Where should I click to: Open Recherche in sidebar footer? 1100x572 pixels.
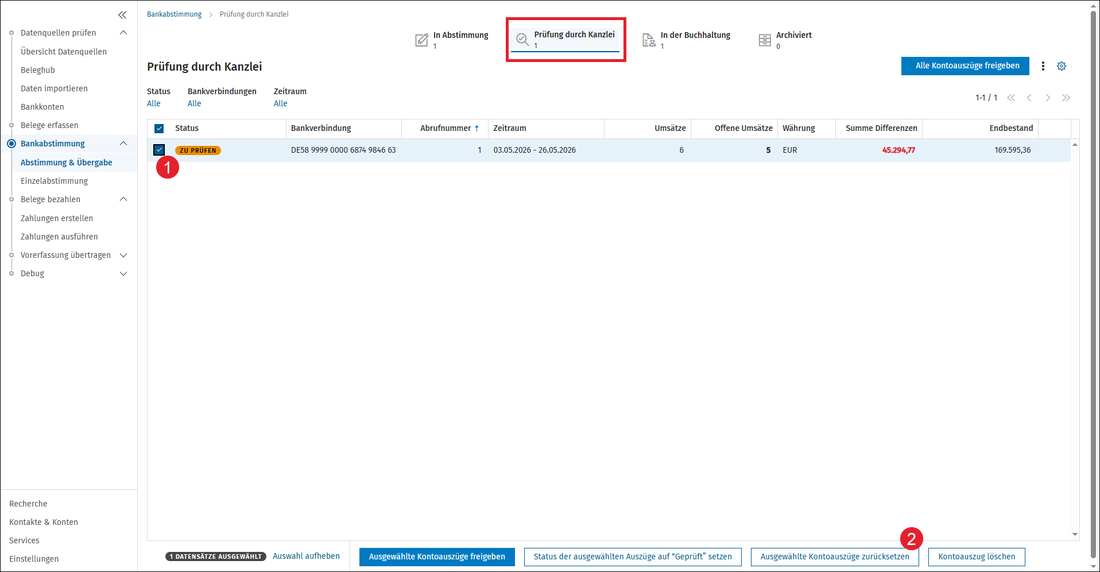[28, 504]
